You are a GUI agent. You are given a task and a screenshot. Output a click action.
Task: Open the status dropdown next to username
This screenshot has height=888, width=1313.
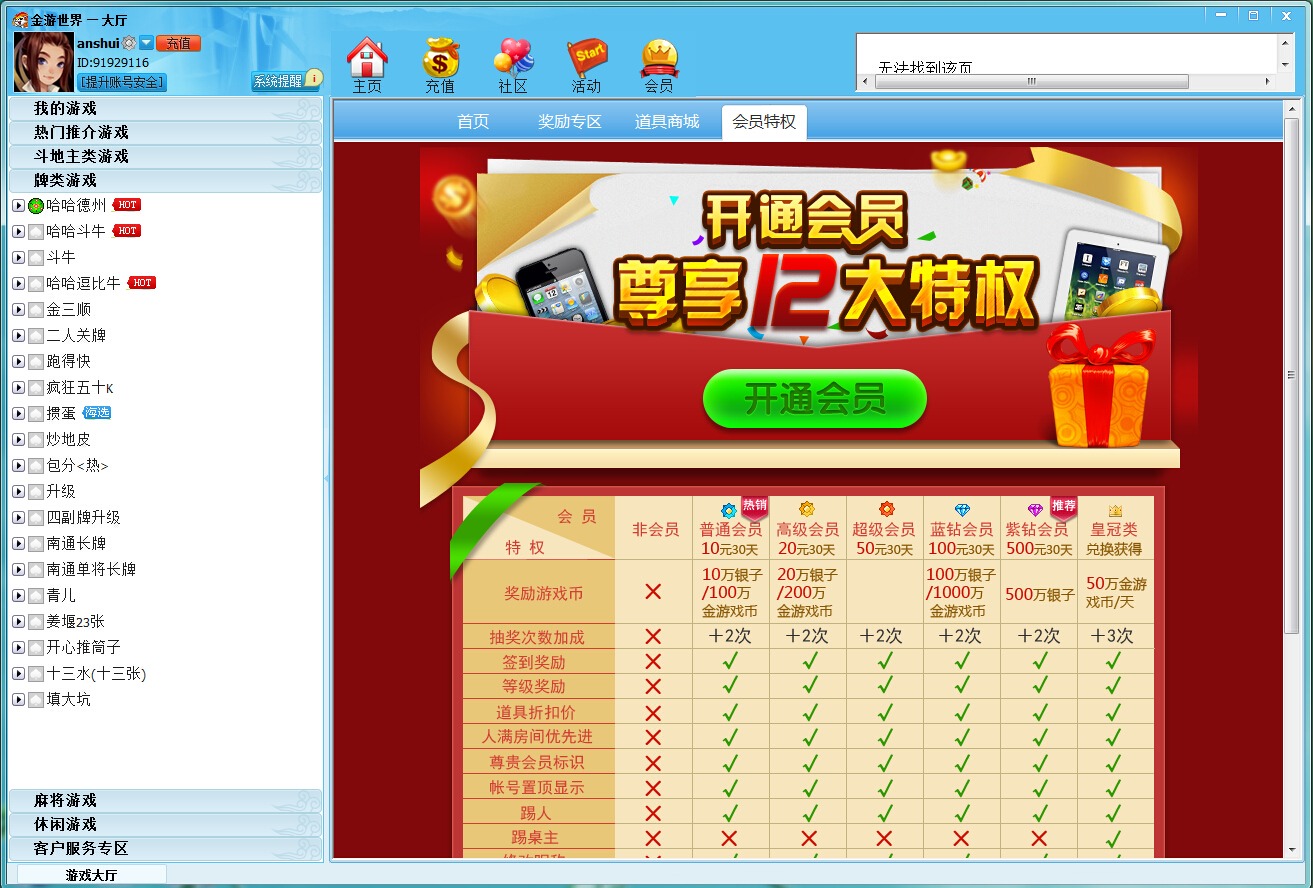pos(146,43)
